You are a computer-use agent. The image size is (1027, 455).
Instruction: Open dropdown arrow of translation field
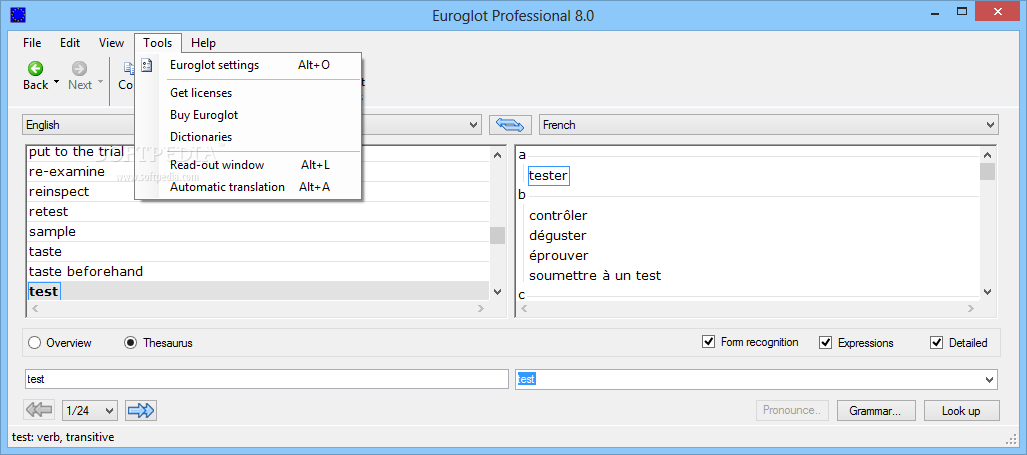(x=989, y=379)
